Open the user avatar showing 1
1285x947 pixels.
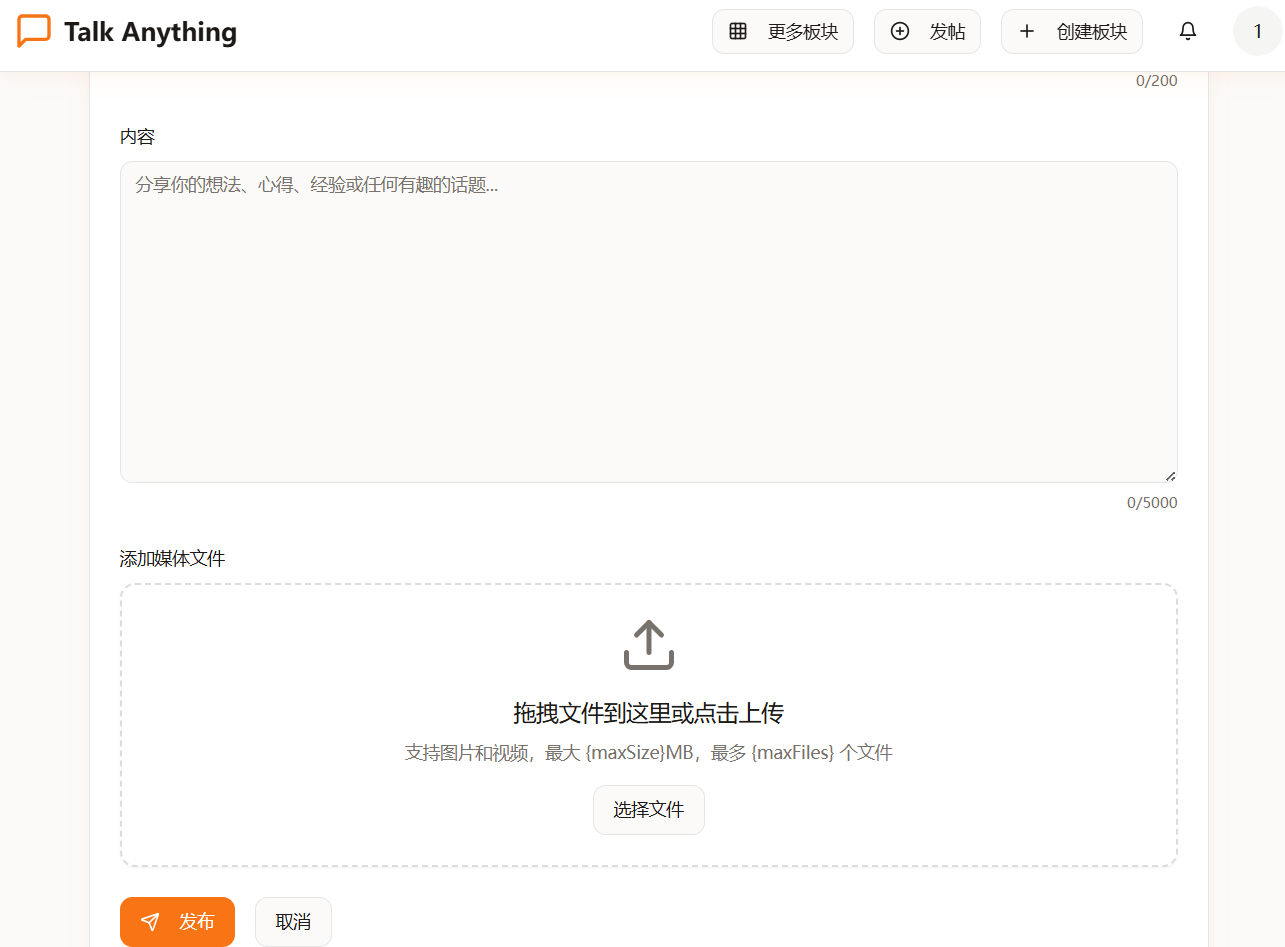click(1257, 31)
